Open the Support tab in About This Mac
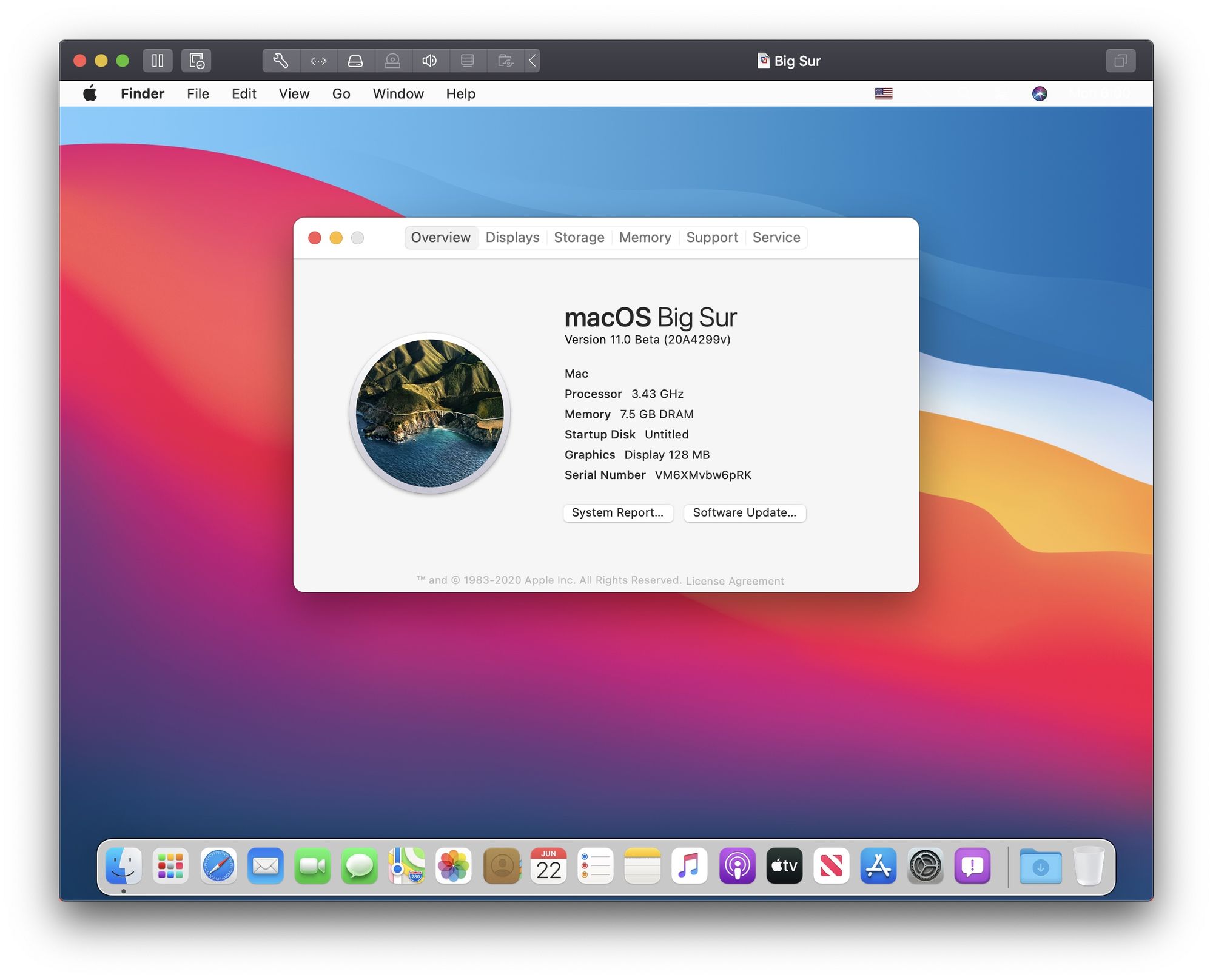 tap(711, 237)
